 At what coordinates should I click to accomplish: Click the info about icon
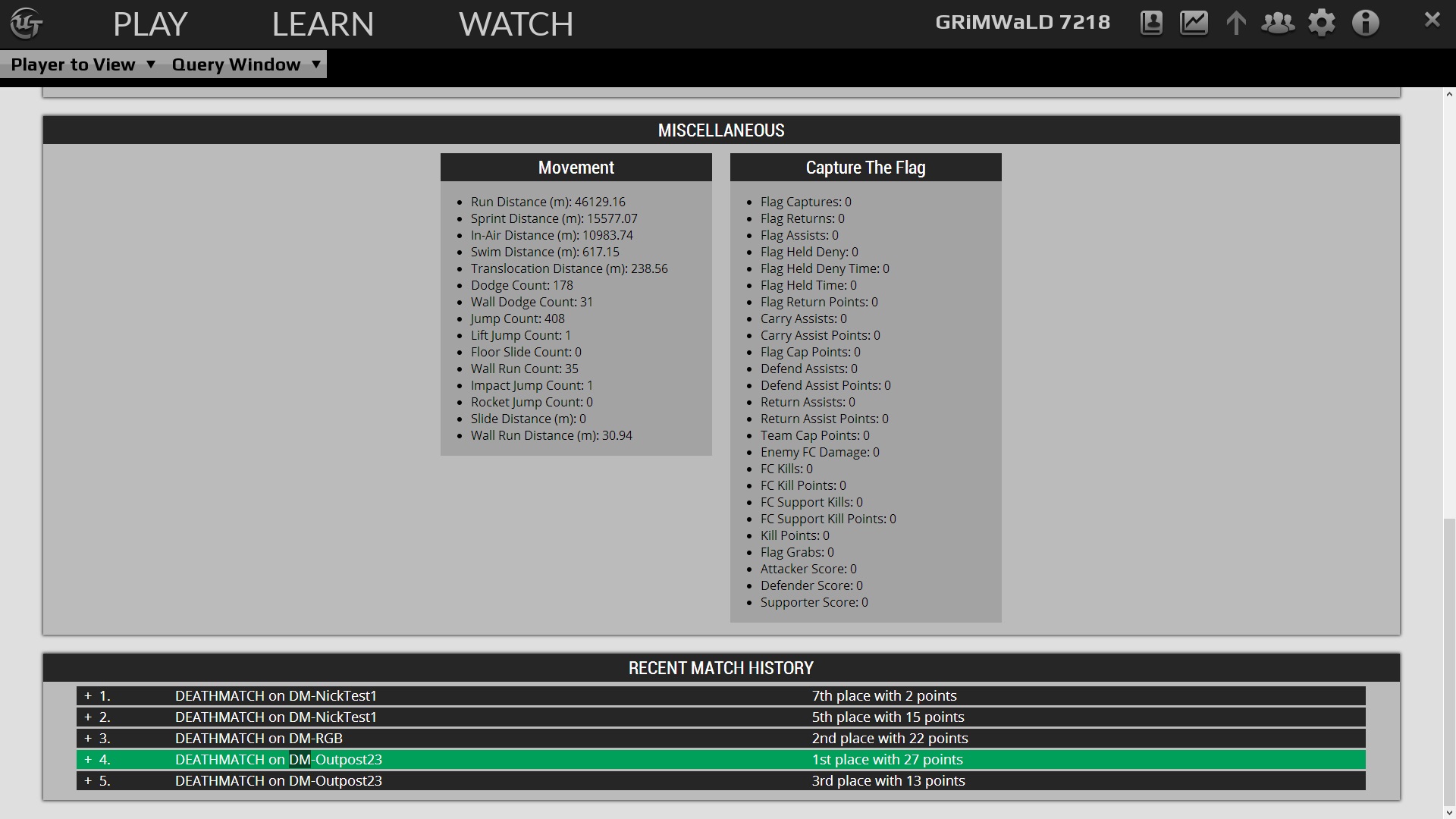click(1365, 23)
